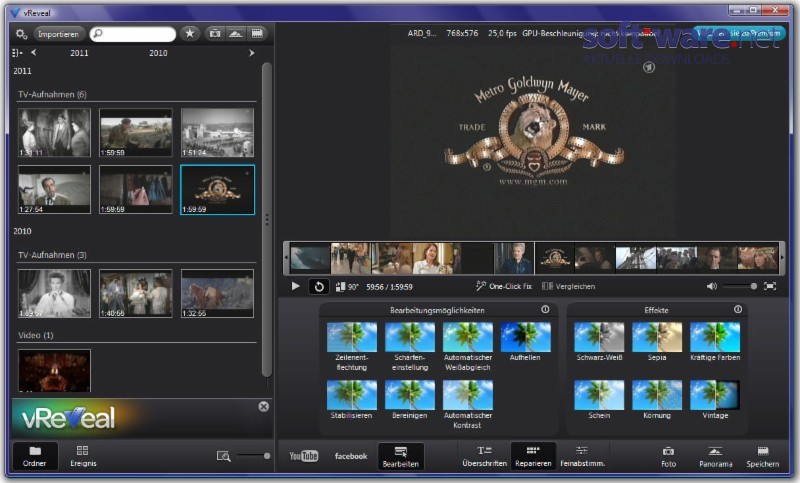The image size is (800, 483).
Task: Toggle Vergleichen compare view
Action: click(x=568, y=286)
